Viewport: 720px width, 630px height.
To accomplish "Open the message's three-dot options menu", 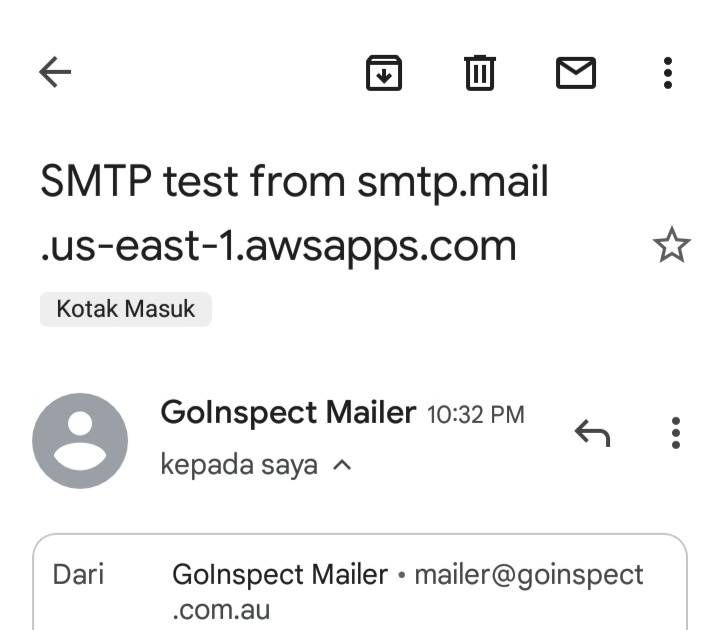I will click(x=676, y=432).
